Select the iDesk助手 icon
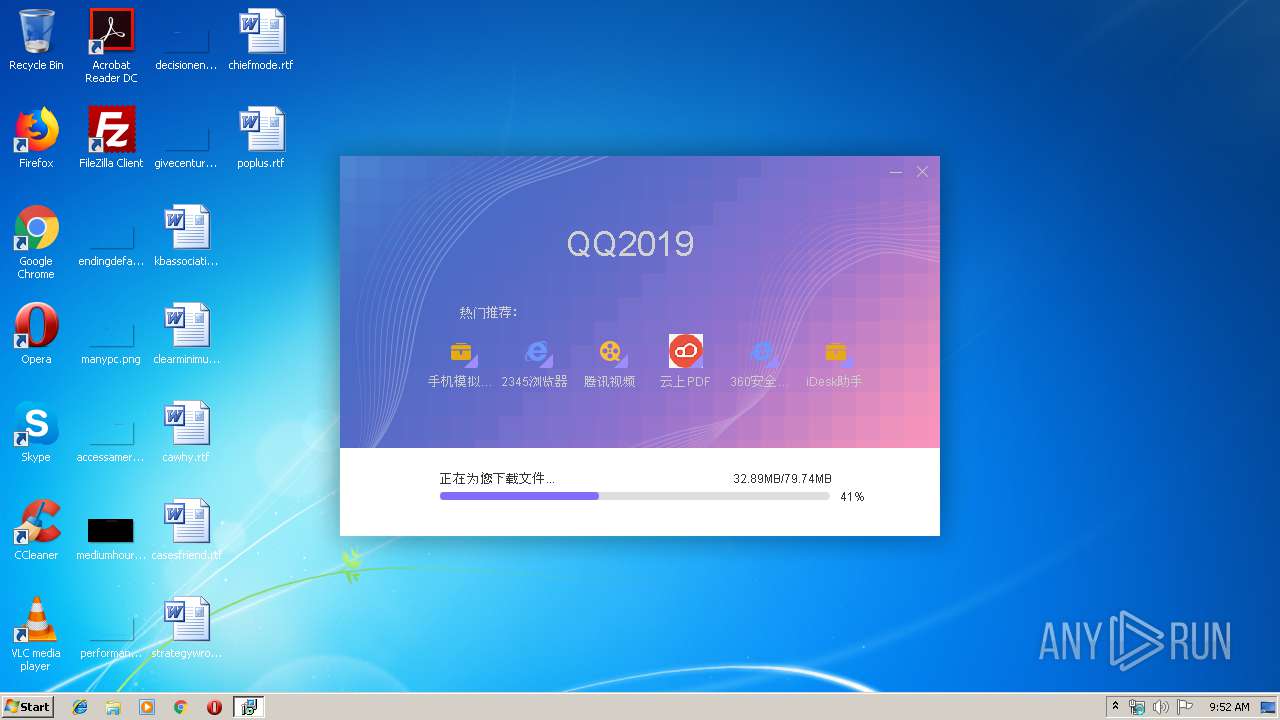This screenshot has width=1280, height=720. coord(836,352)
